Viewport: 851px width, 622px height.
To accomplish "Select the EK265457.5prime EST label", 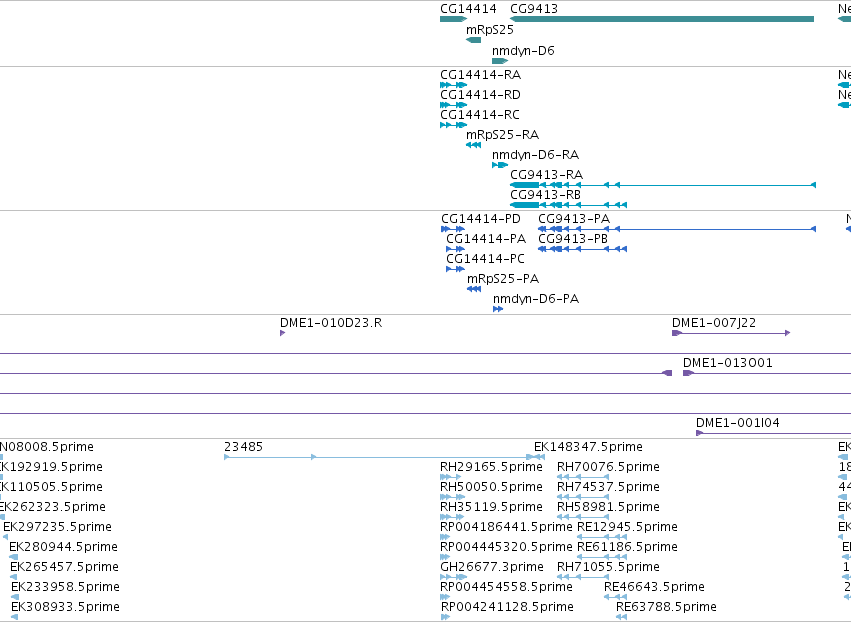I will [x=65, y=567].
